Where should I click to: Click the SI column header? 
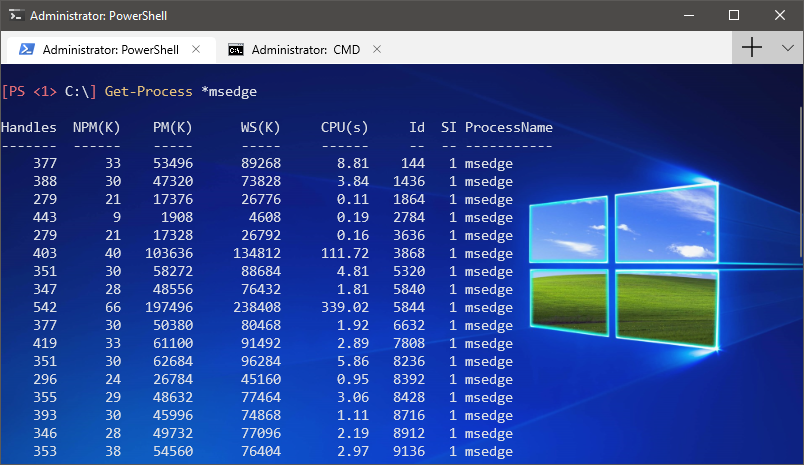pos(449,127)
